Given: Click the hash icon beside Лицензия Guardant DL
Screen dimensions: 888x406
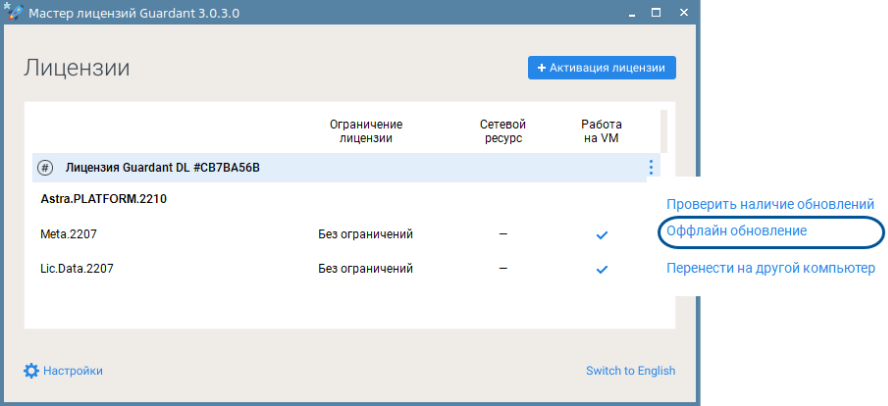Looking at the screenshot, I should 45,168.
